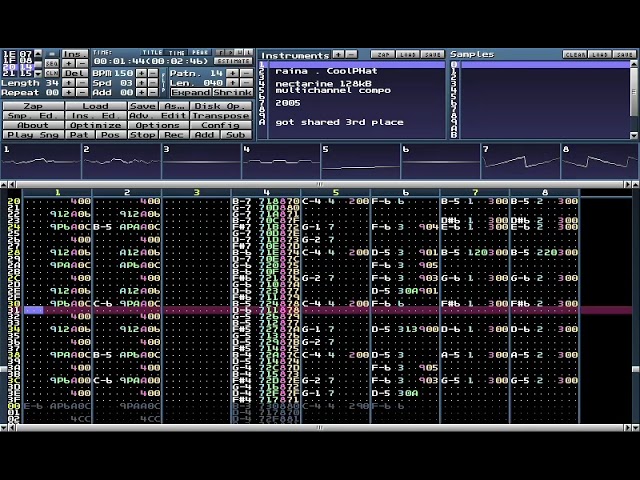
Task: Toggle the P option button
Action: pyautogui.click(x=229, y=53)
